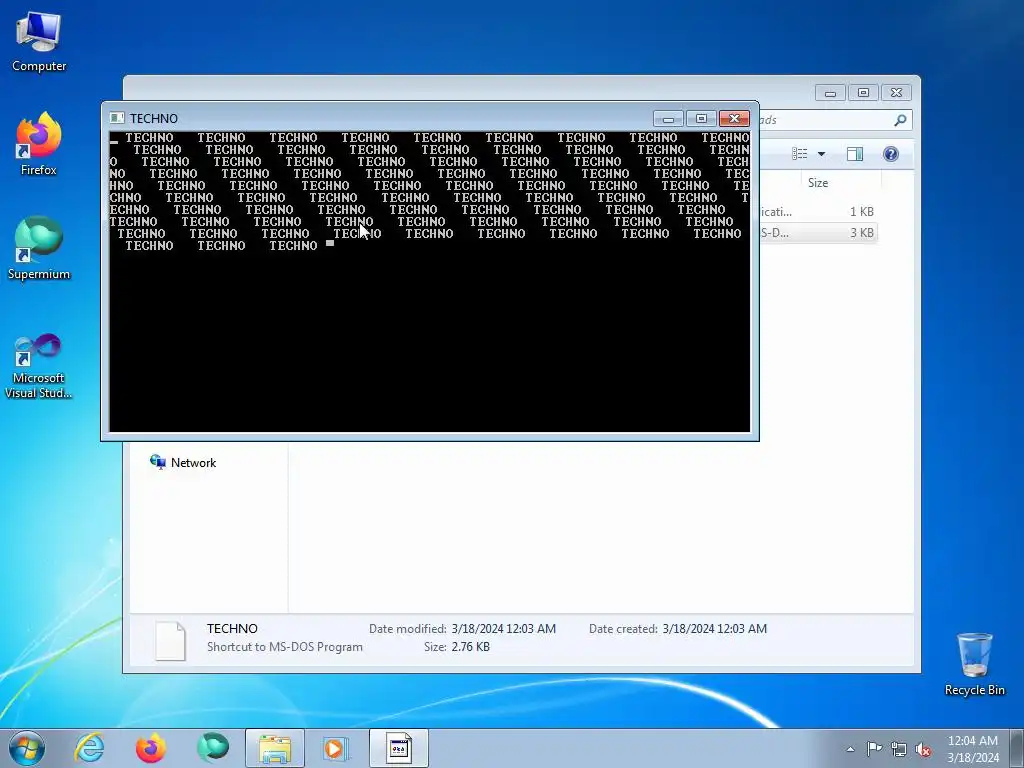The width and height of the screenshot is (1024, 768).
Task: Open Windows Media Player from taskbar
Action: (337, 748)
